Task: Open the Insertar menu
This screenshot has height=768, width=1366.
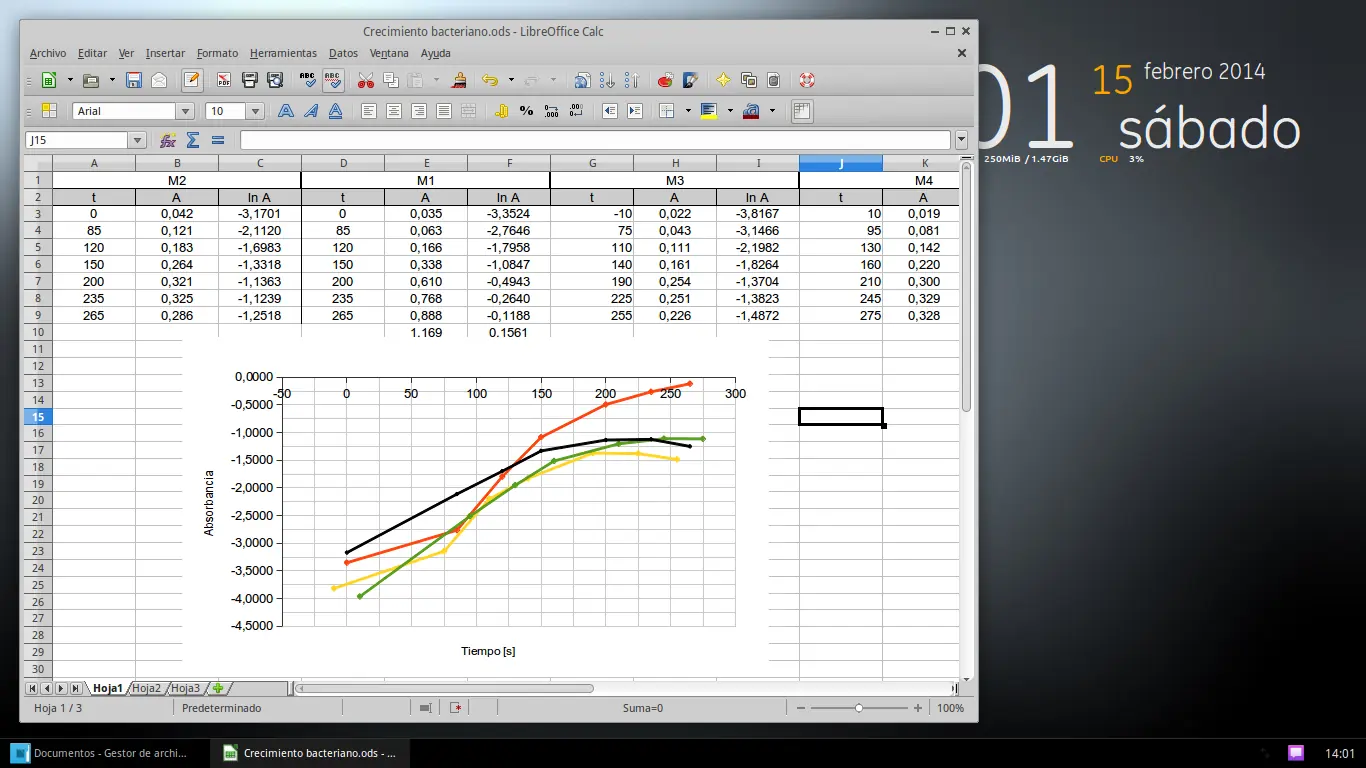Action: (165, 53)
